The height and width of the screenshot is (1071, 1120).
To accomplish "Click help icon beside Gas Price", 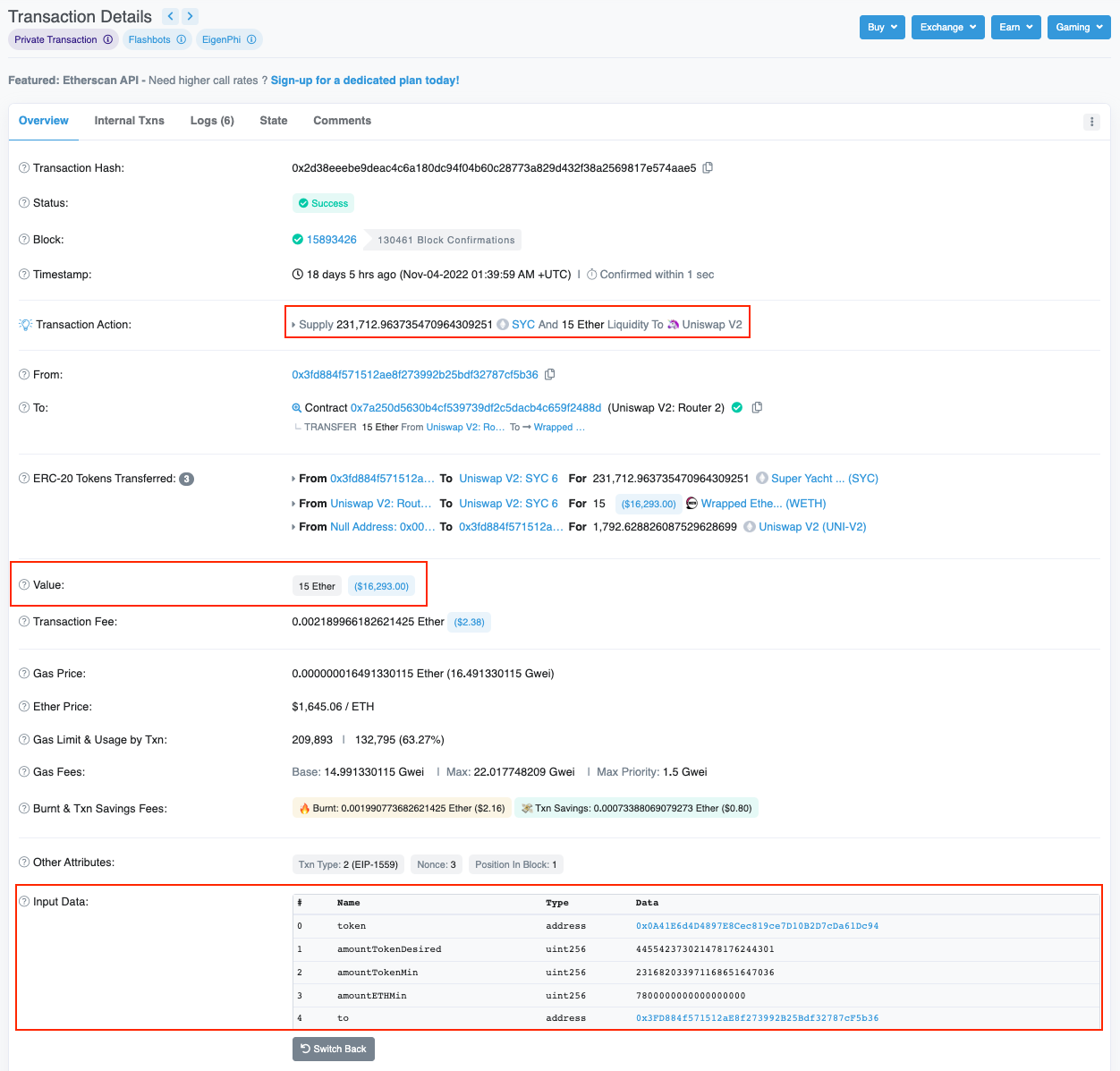I will (24, 674).
